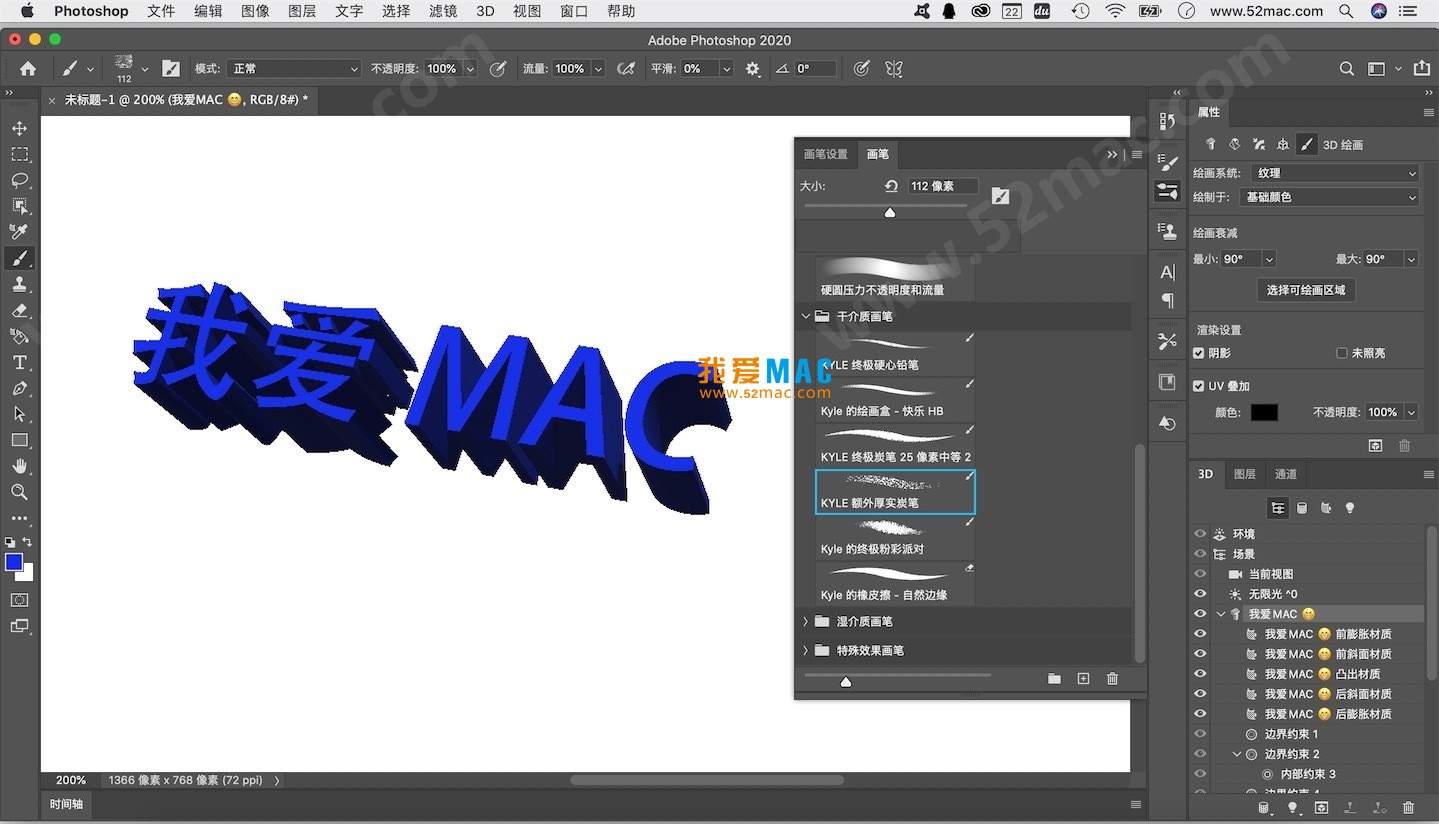Open the 绘画系统 dropdown
1439x824 pixels.
(1336, 173)
